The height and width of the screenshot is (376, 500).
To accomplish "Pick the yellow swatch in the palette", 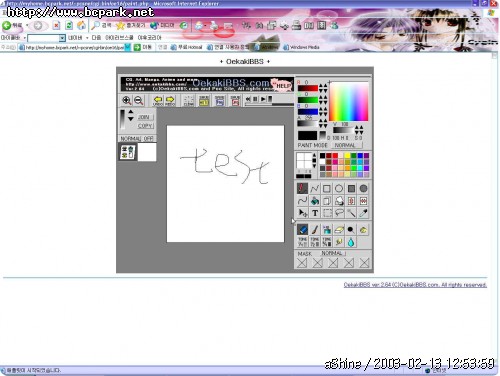I will 348,156.
